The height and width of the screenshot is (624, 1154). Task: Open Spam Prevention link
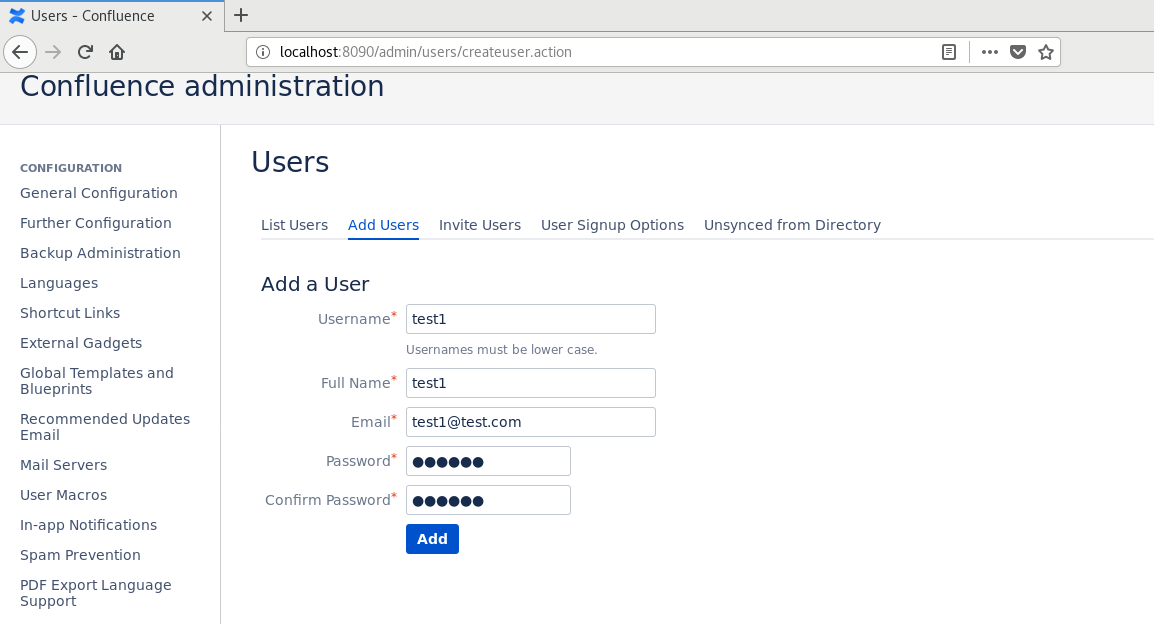point(80,556)
